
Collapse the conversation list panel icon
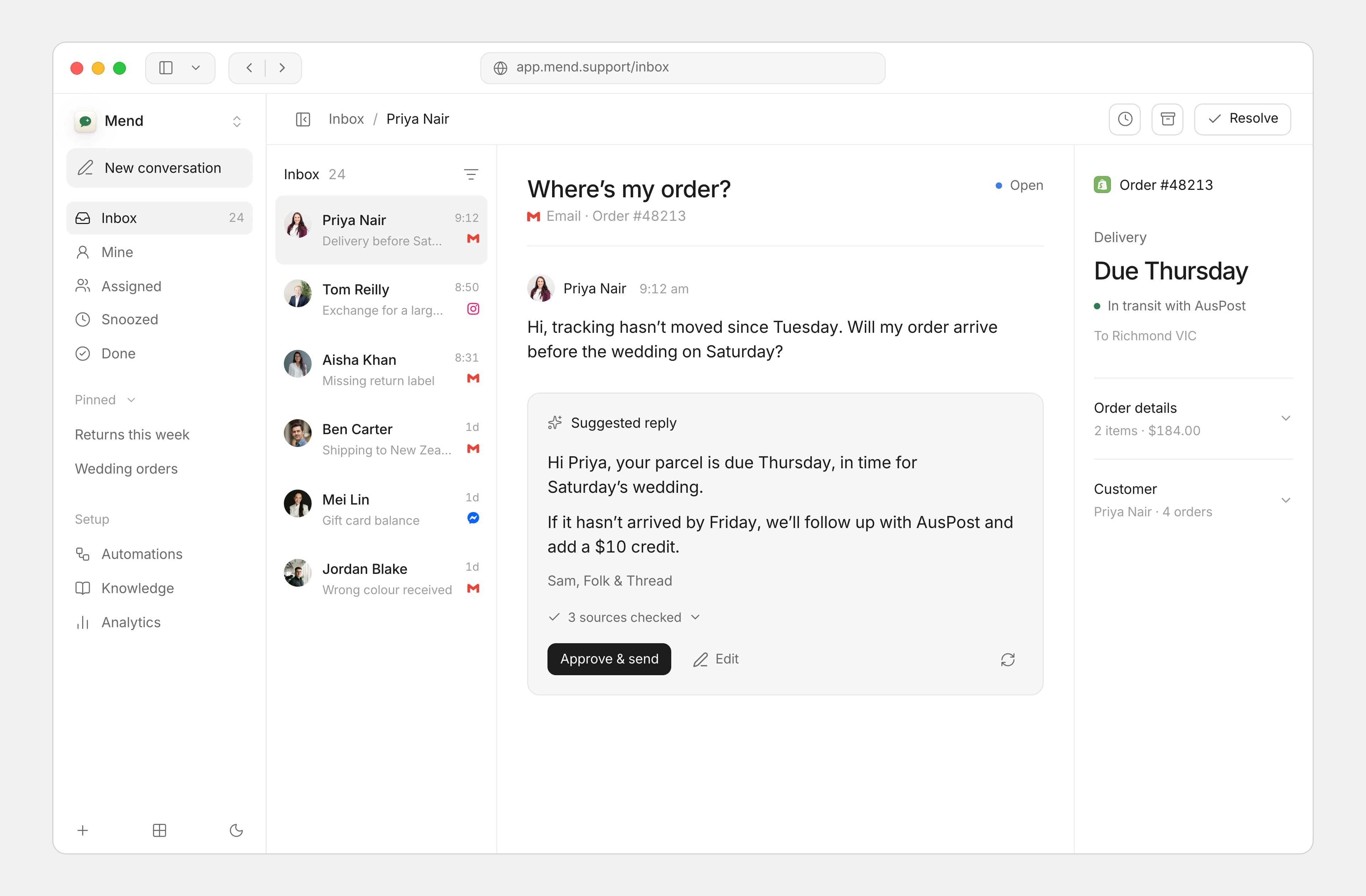(x=303, y=119)
